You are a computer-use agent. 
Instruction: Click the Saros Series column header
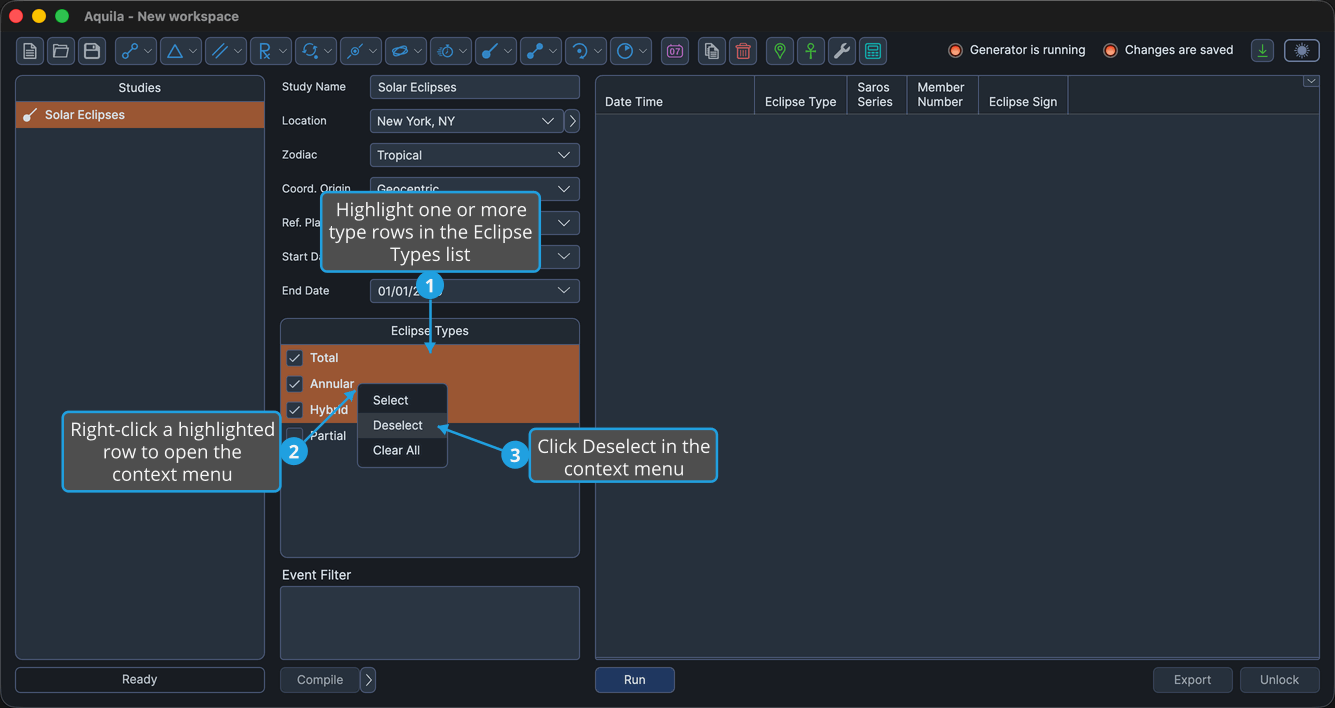(x=876, y=95)
